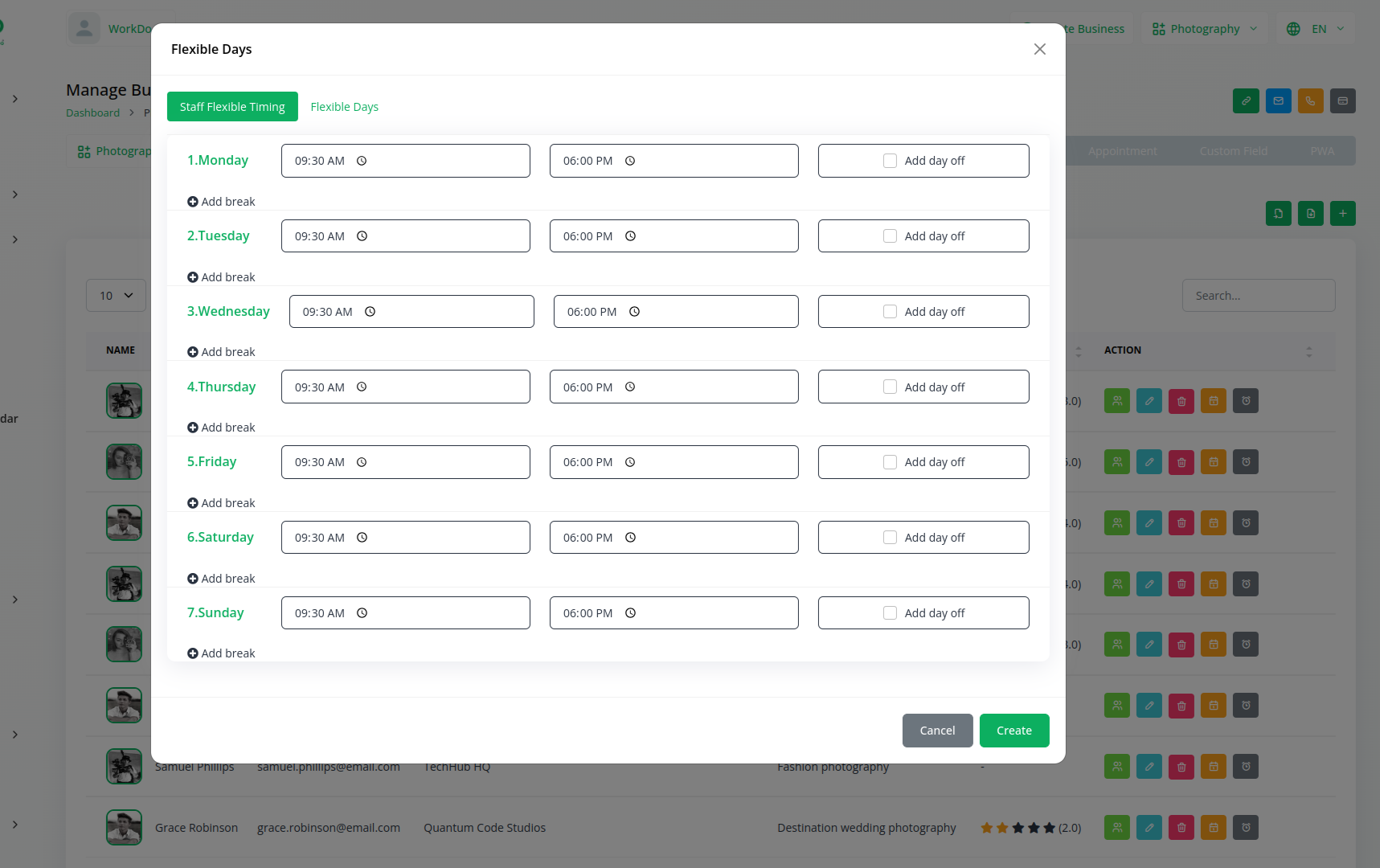Click Samuel Phillips' edit pencil icon

pyautogui.click(x=1149, y=766)
